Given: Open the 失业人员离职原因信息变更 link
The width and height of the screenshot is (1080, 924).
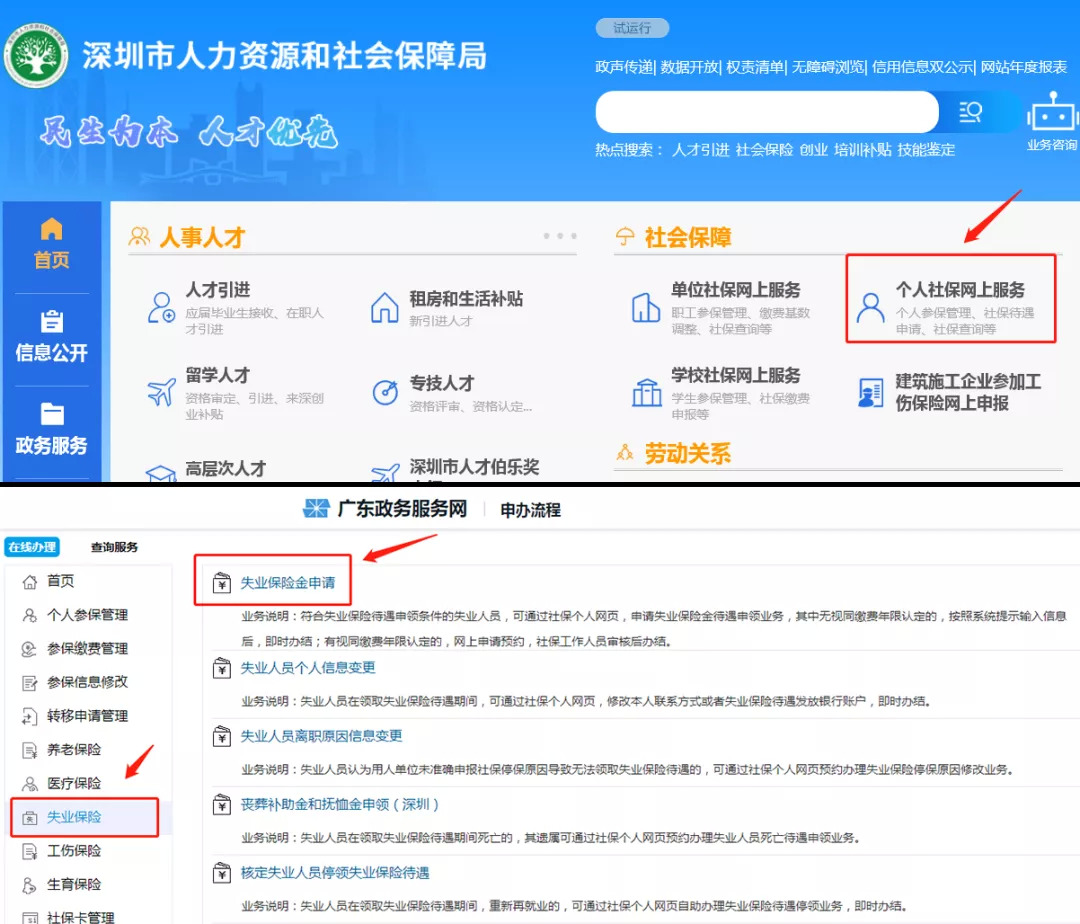Looking at the screenshot, I should pos(321,735).
